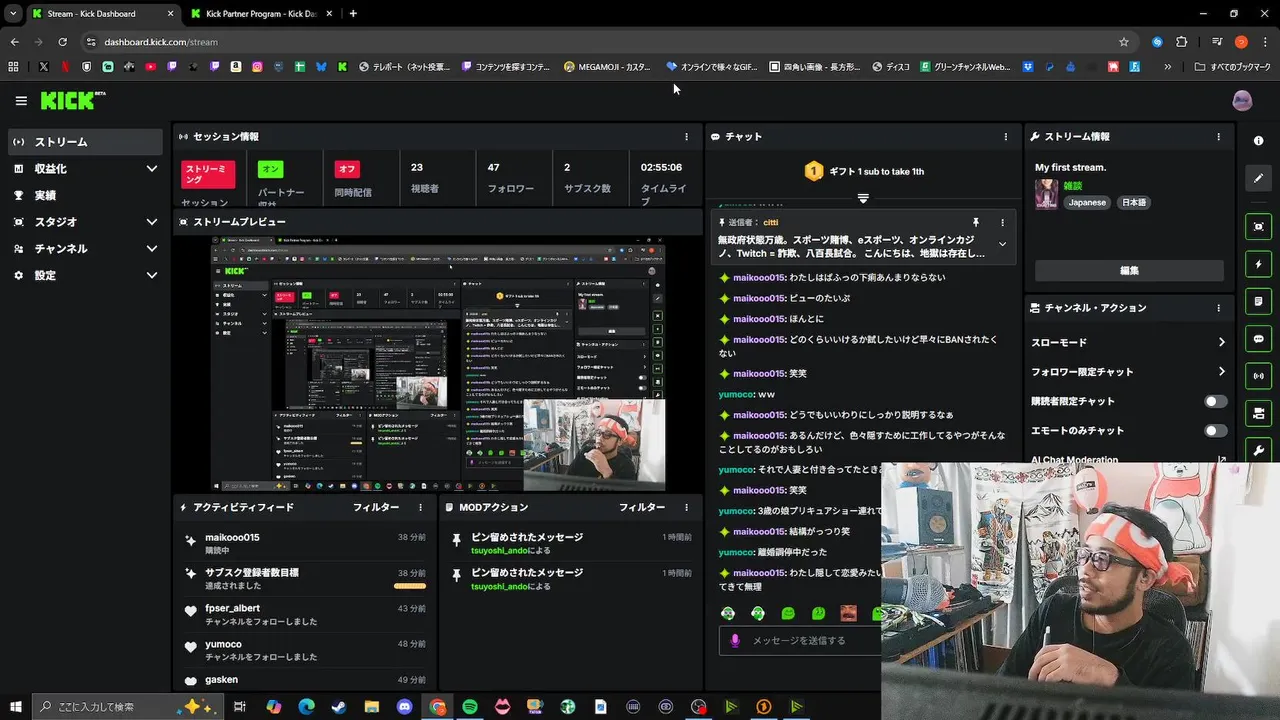Click the 編集 button in stream info
The image size is (1280, 720).
[1129, 271]
